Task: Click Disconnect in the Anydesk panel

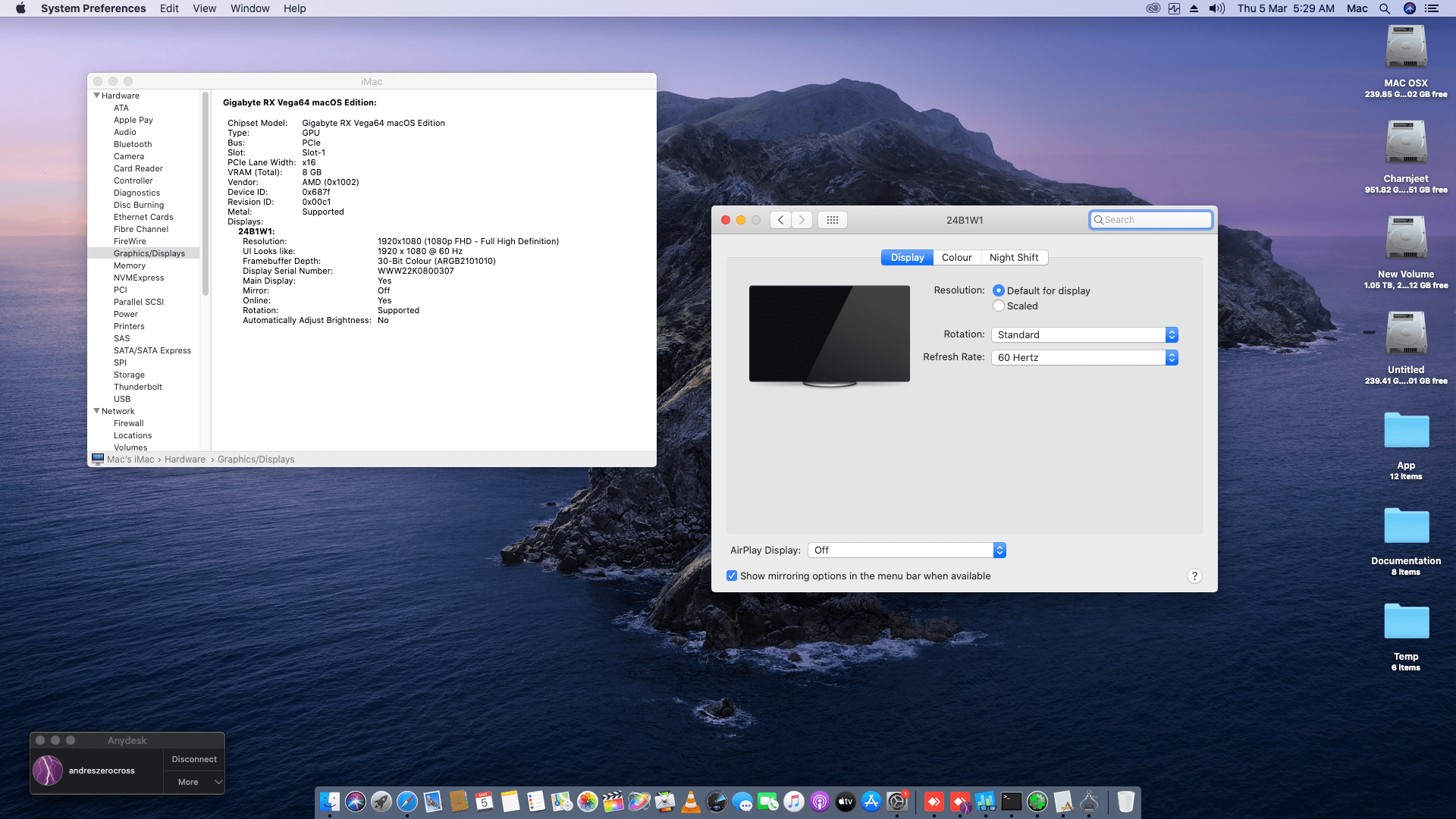Action: click(194, 759)
